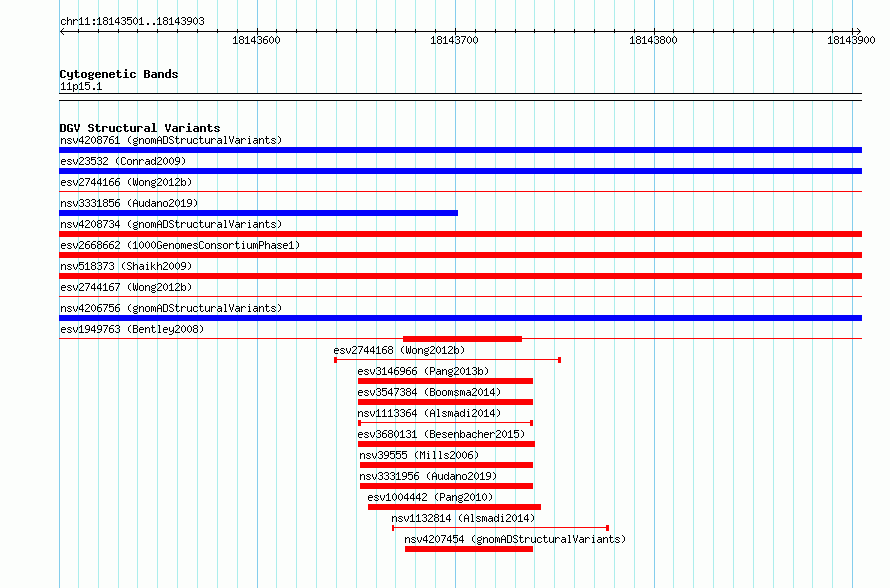Click the nsv3331856 (Audano2019) blue bar
Viewport: 890px width, 588px height.
point(258,213)
